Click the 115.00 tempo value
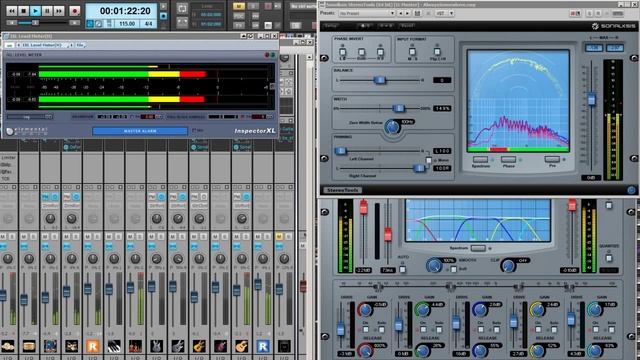Screen dimensions: 640x360 [x=127, y=24]
